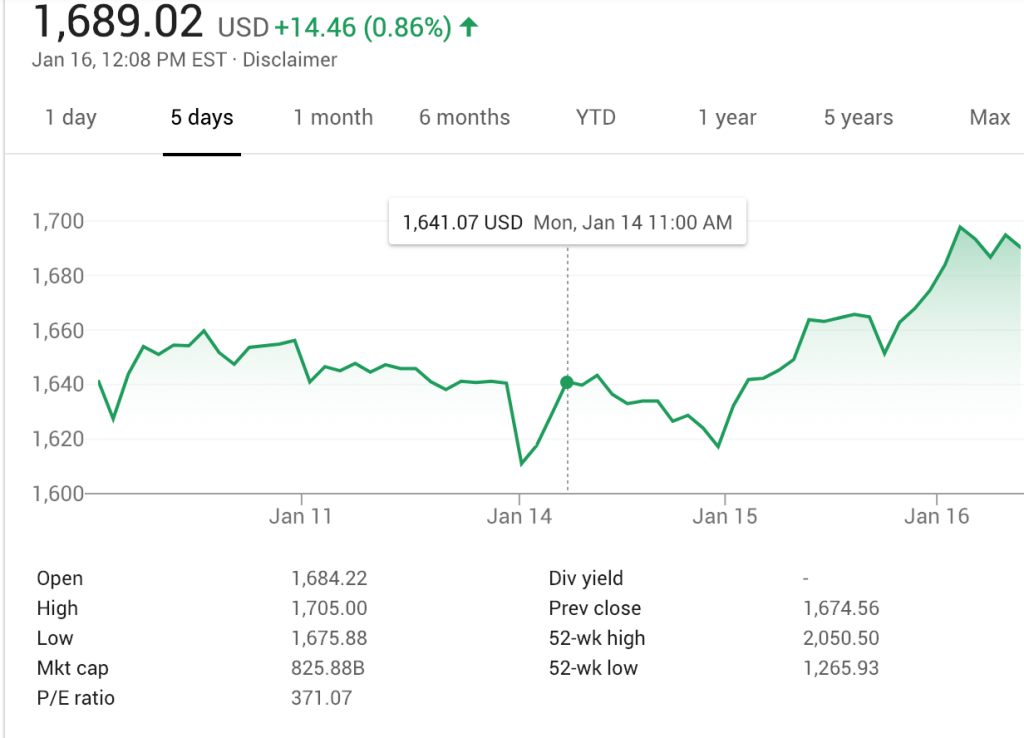Image resolution: width=1024 pixels, height=738 pixels.
Task: Click the Jan 14 date axis label
Action: 518,517
